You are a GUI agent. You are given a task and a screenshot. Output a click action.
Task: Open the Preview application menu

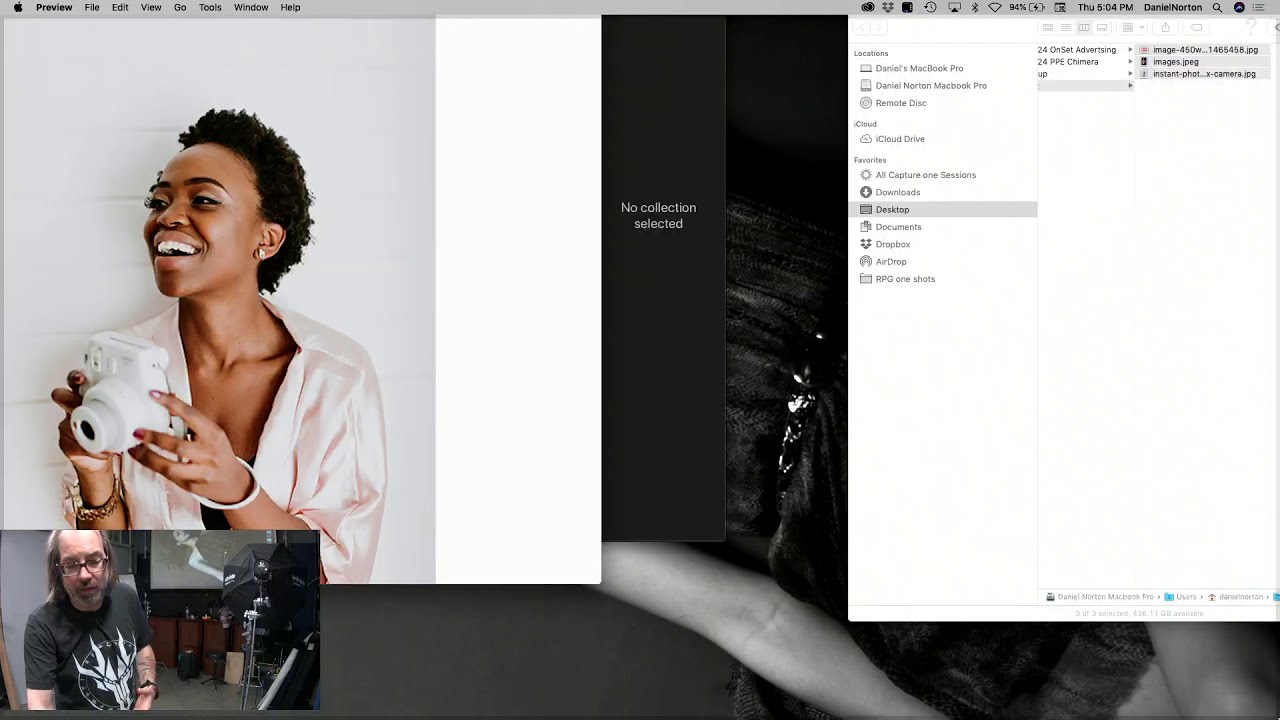(54, 7)
